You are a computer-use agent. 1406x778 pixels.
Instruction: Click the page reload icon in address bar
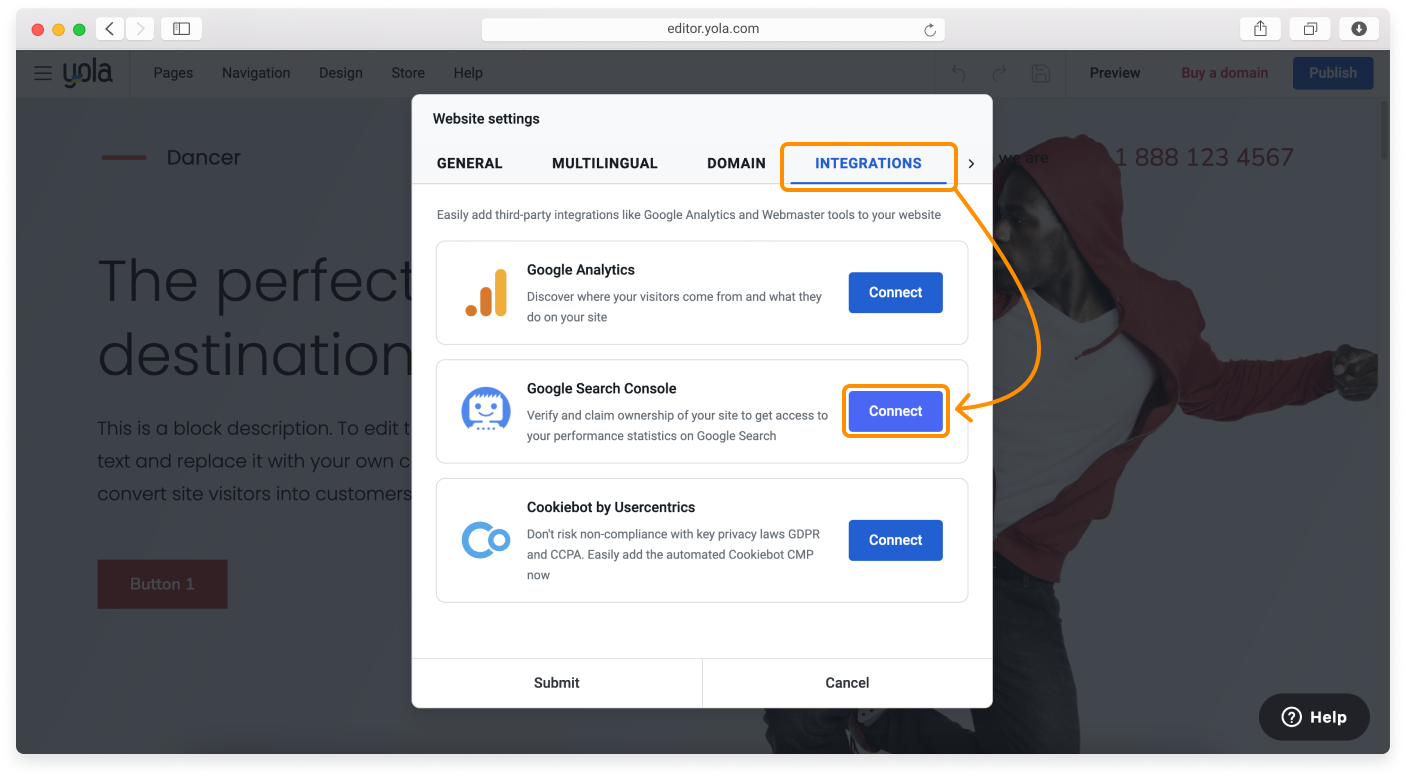point(929,28)
